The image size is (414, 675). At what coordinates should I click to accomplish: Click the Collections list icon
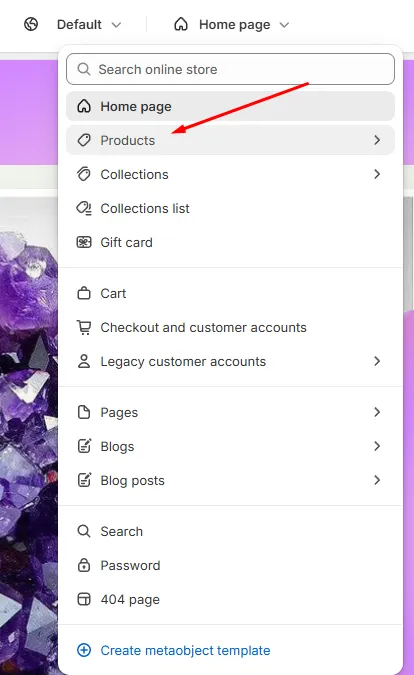(x=84, y=208)
